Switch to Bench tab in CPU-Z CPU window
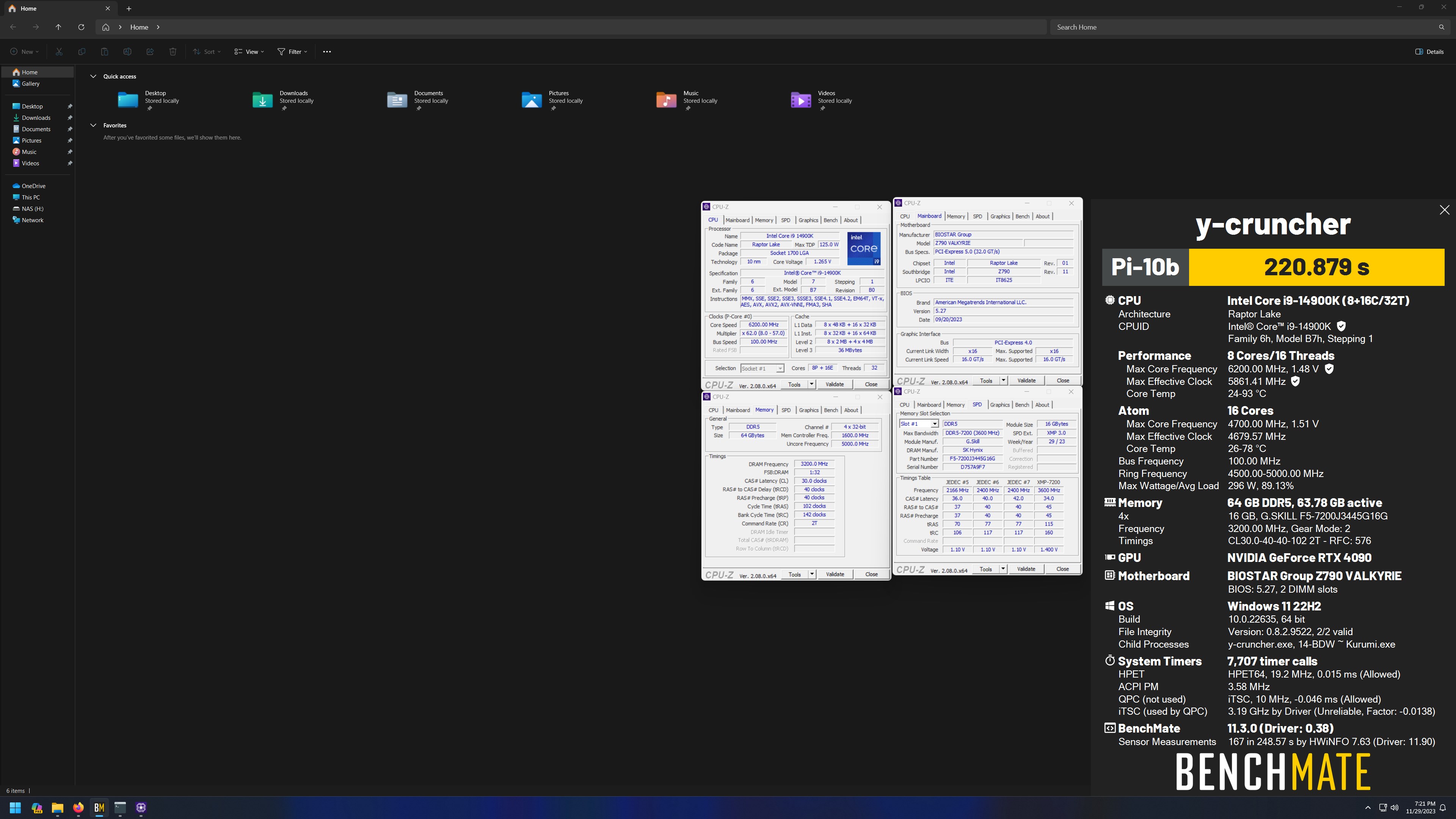Screen dimensions: 1456x819 830,220
